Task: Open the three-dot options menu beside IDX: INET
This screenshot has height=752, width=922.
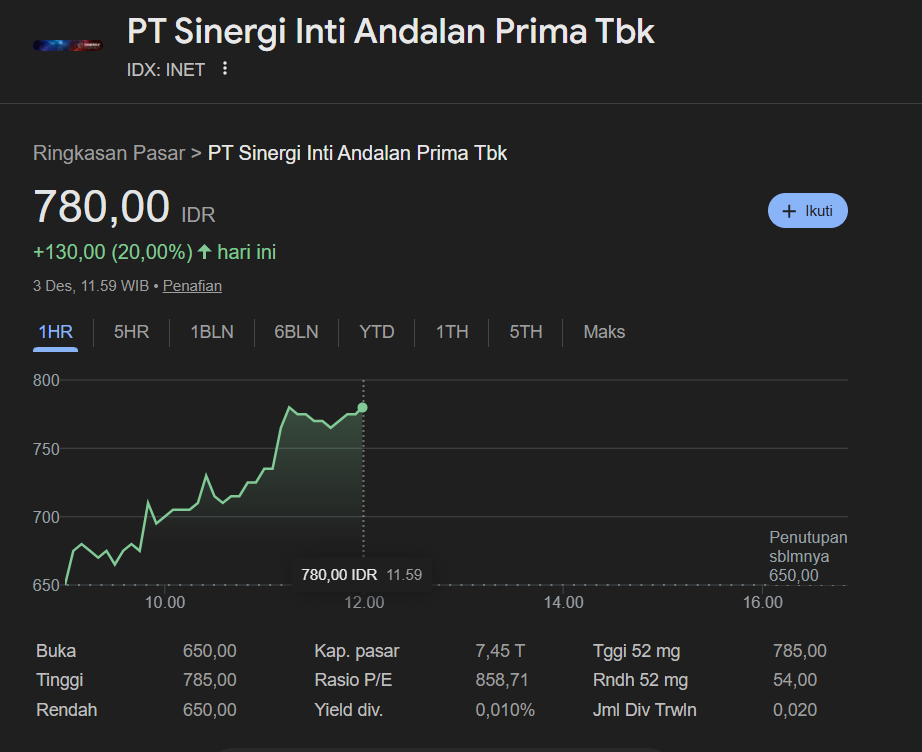Action: coord(224,69)
